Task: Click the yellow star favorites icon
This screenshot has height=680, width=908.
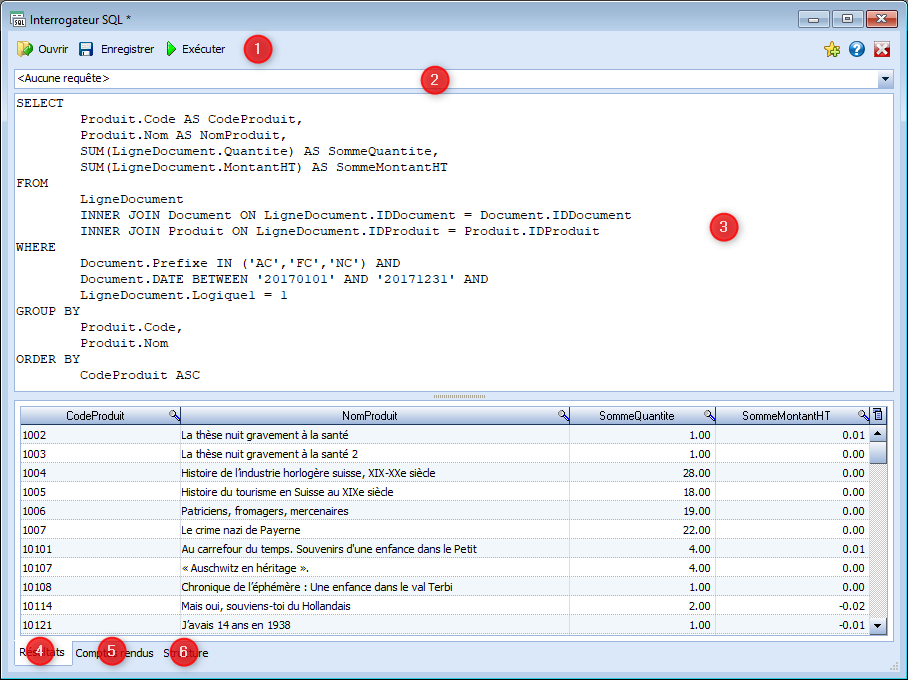Action: point(832,49)
